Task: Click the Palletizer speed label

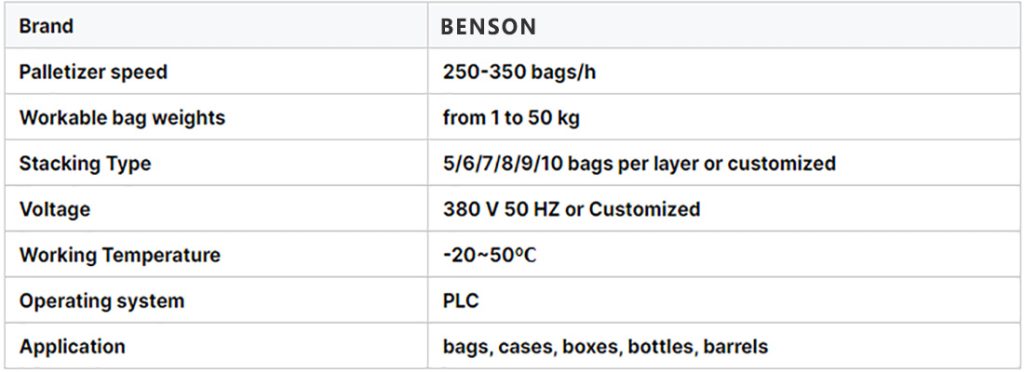Action: [x=93, y=72]
